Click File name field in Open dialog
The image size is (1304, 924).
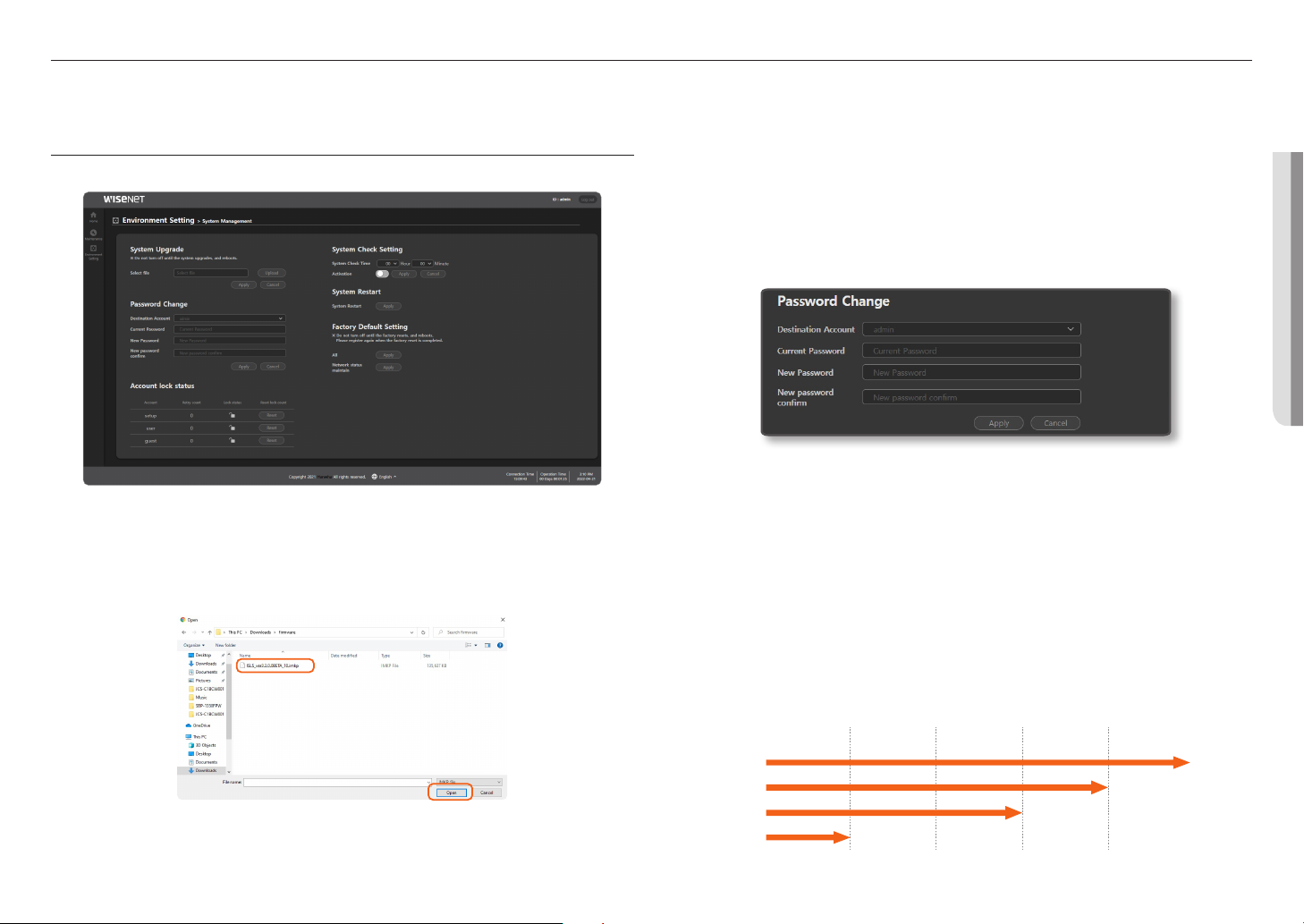pyautogui.click(x=337, y=782)
